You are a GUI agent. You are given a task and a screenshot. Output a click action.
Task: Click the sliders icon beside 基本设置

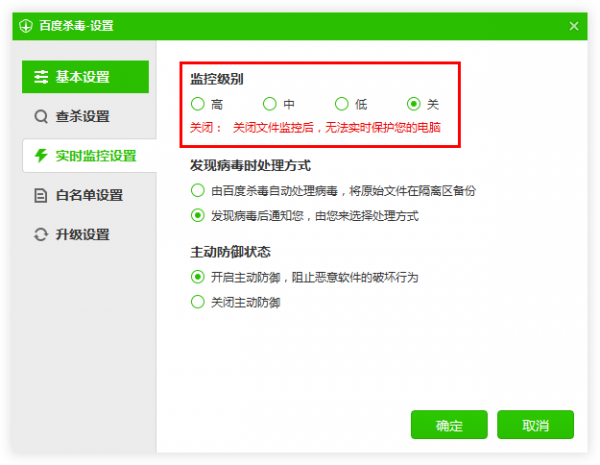tap(41, 77)
